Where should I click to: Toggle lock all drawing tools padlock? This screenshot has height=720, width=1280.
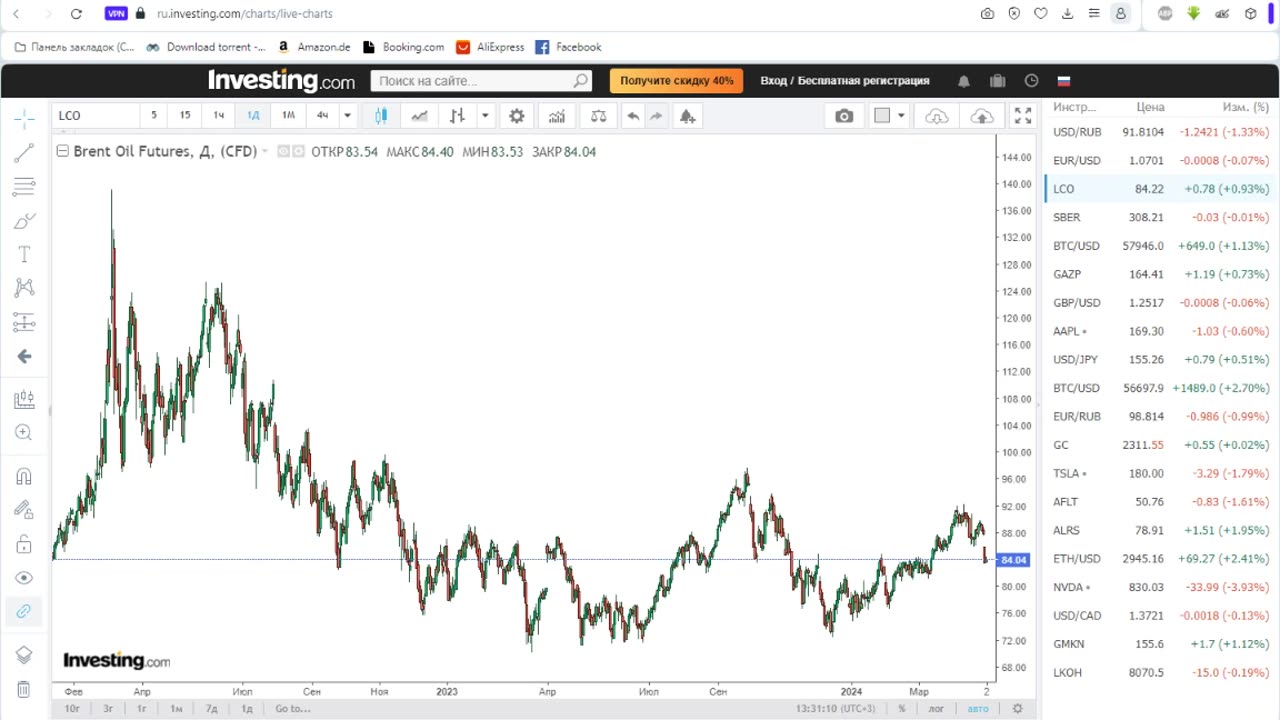click(x=24, y=545)
